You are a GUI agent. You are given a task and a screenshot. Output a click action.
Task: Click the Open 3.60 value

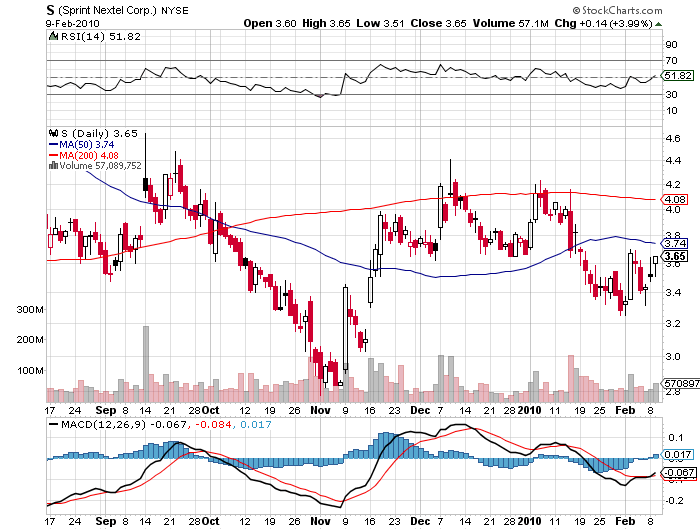(x=270, y=23)
